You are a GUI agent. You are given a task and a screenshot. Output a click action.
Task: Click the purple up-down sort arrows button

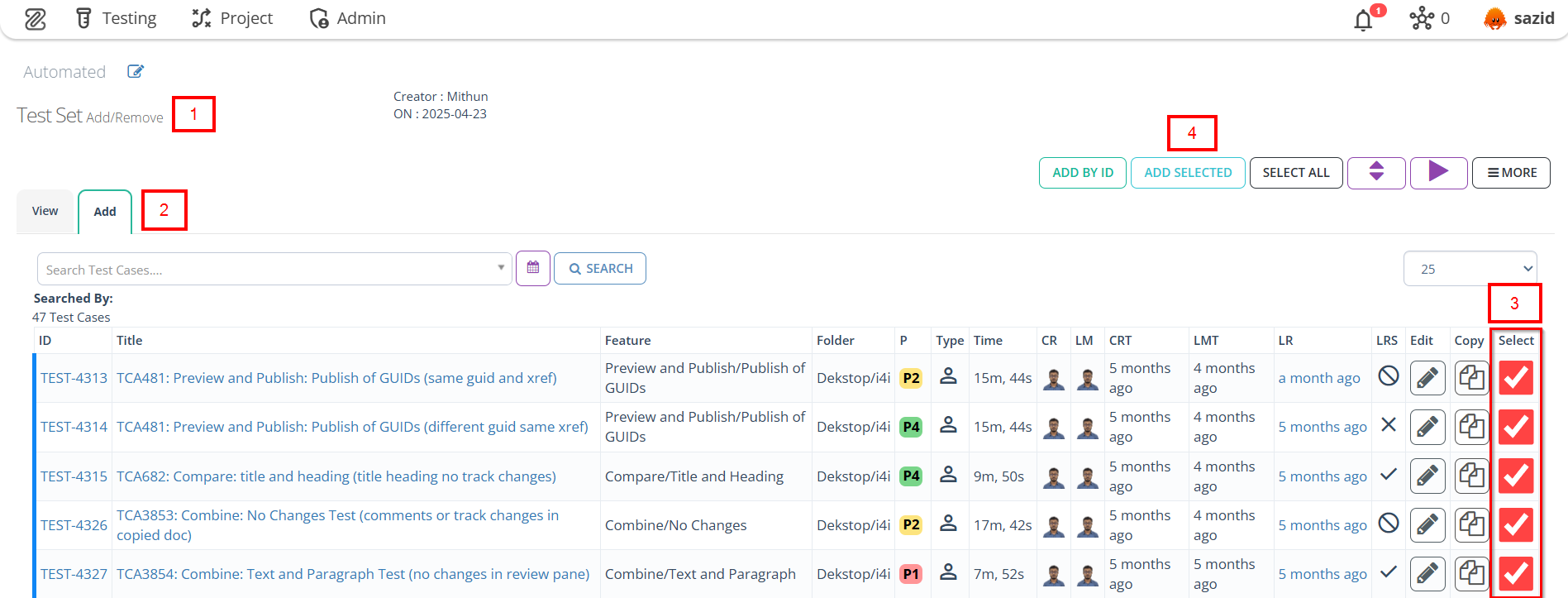1376,172
